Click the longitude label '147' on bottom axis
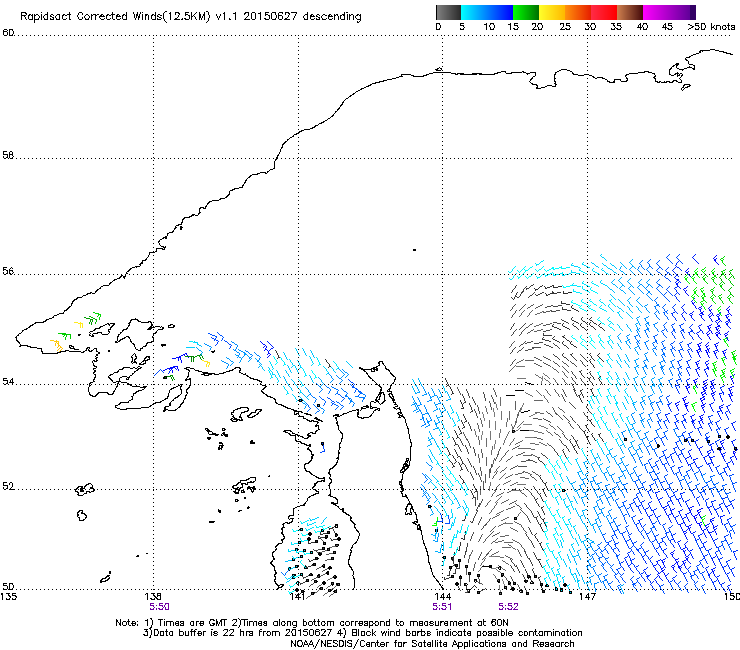Image resolution: width=740 pixels, height=650 pixels. [587, 596]
